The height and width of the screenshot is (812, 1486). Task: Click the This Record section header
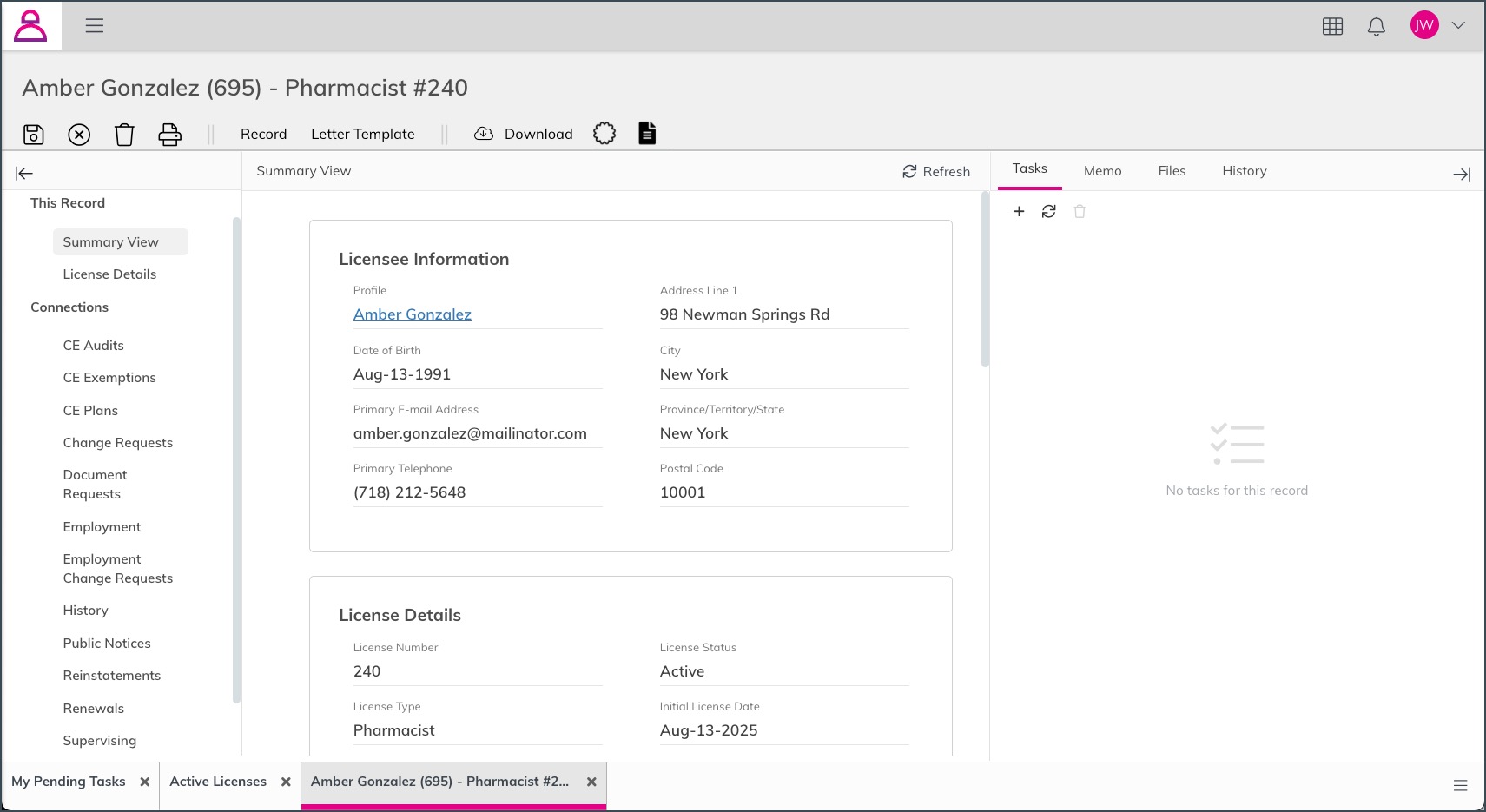click(68, 202)
